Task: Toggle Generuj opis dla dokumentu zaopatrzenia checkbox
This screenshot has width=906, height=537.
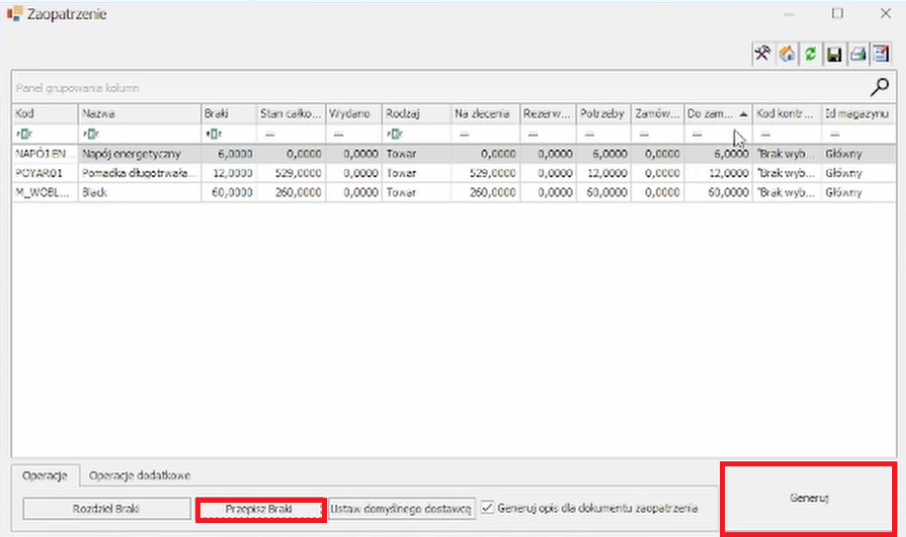Action: point(487,508)
